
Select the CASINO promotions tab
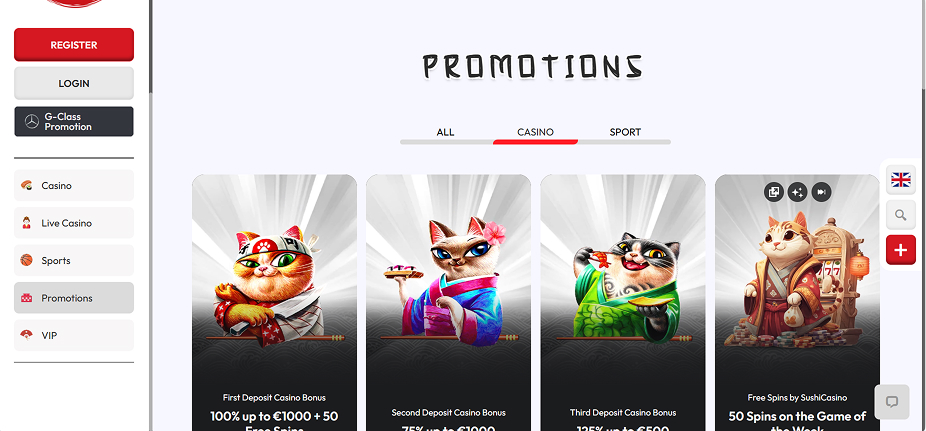click(536, 132)
